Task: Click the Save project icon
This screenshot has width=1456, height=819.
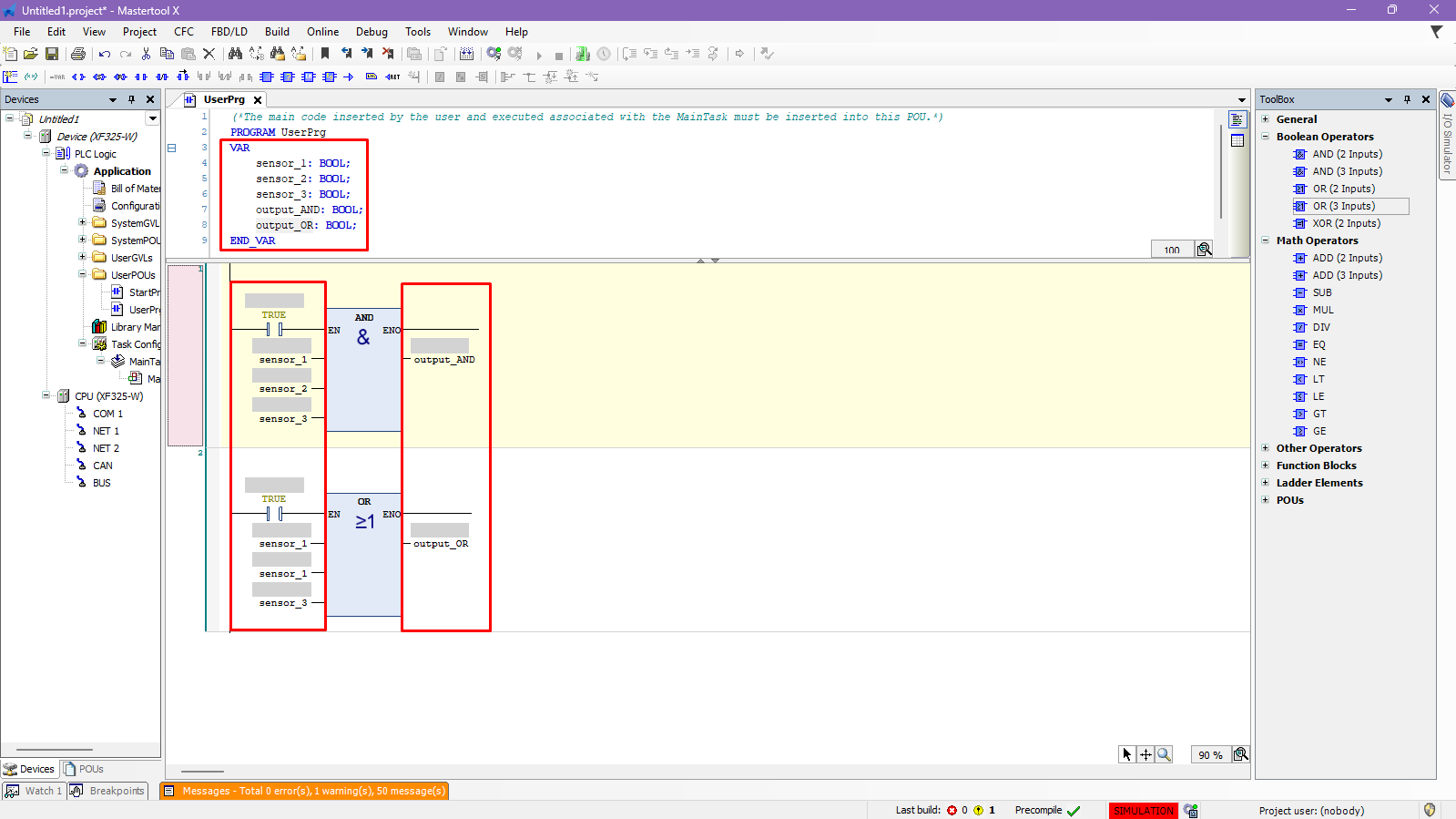Action: 52,54
